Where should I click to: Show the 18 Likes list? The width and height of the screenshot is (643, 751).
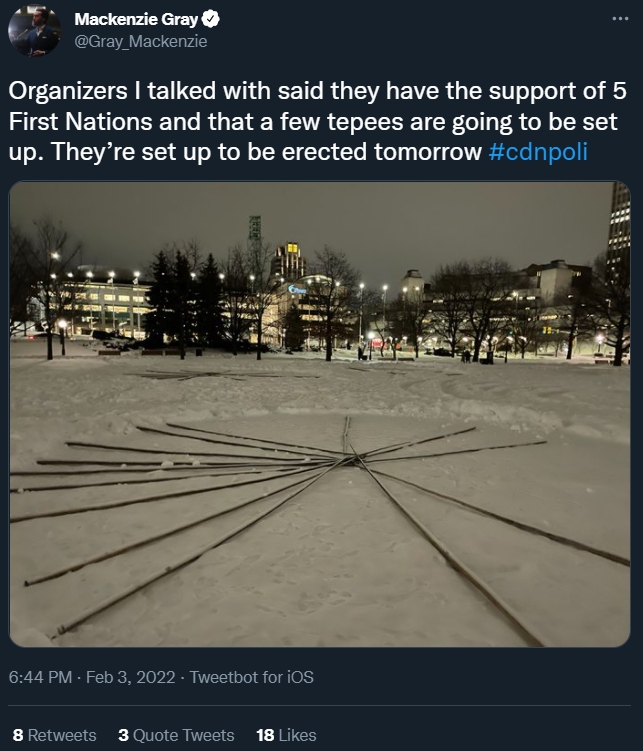point(286,735)
